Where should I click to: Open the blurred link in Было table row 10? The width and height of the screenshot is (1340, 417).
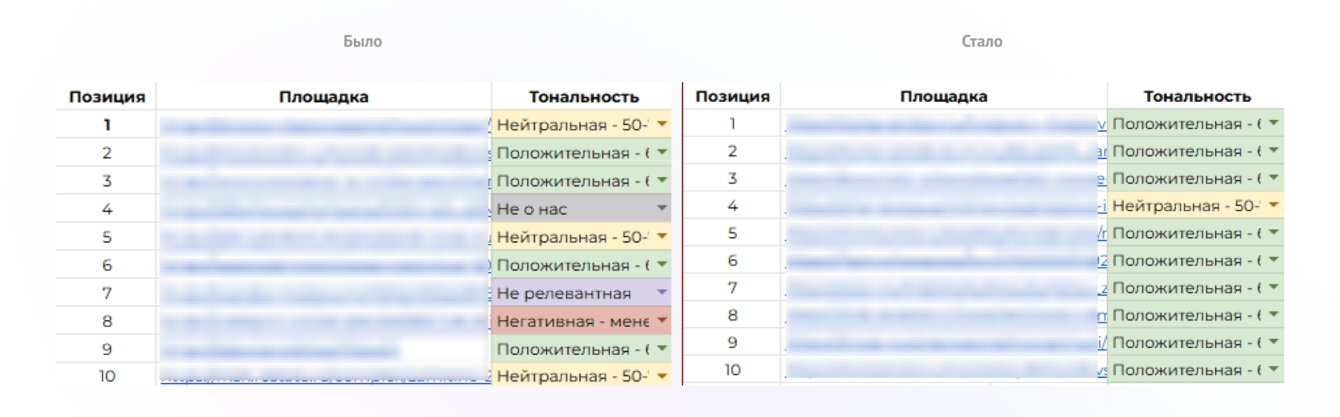326,376
